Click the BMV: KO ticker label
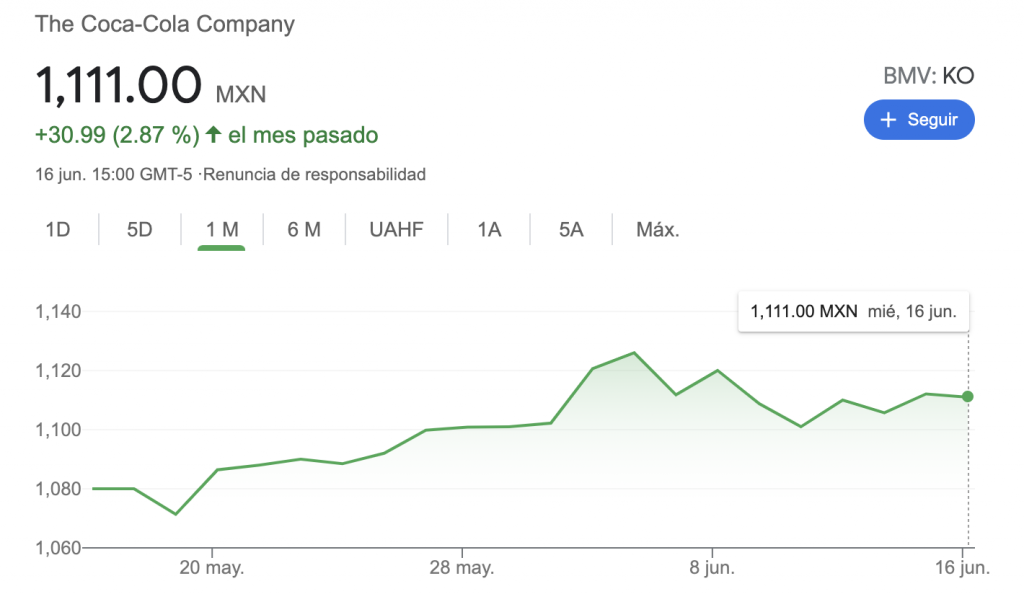1024x594 pixels. tap(928, 75)
